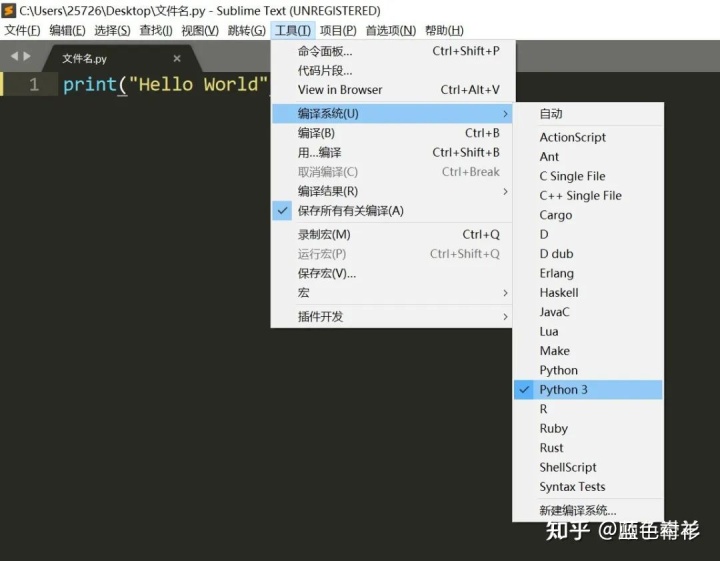
Task: Select 自动 build system
Action: tap(588, 113)
